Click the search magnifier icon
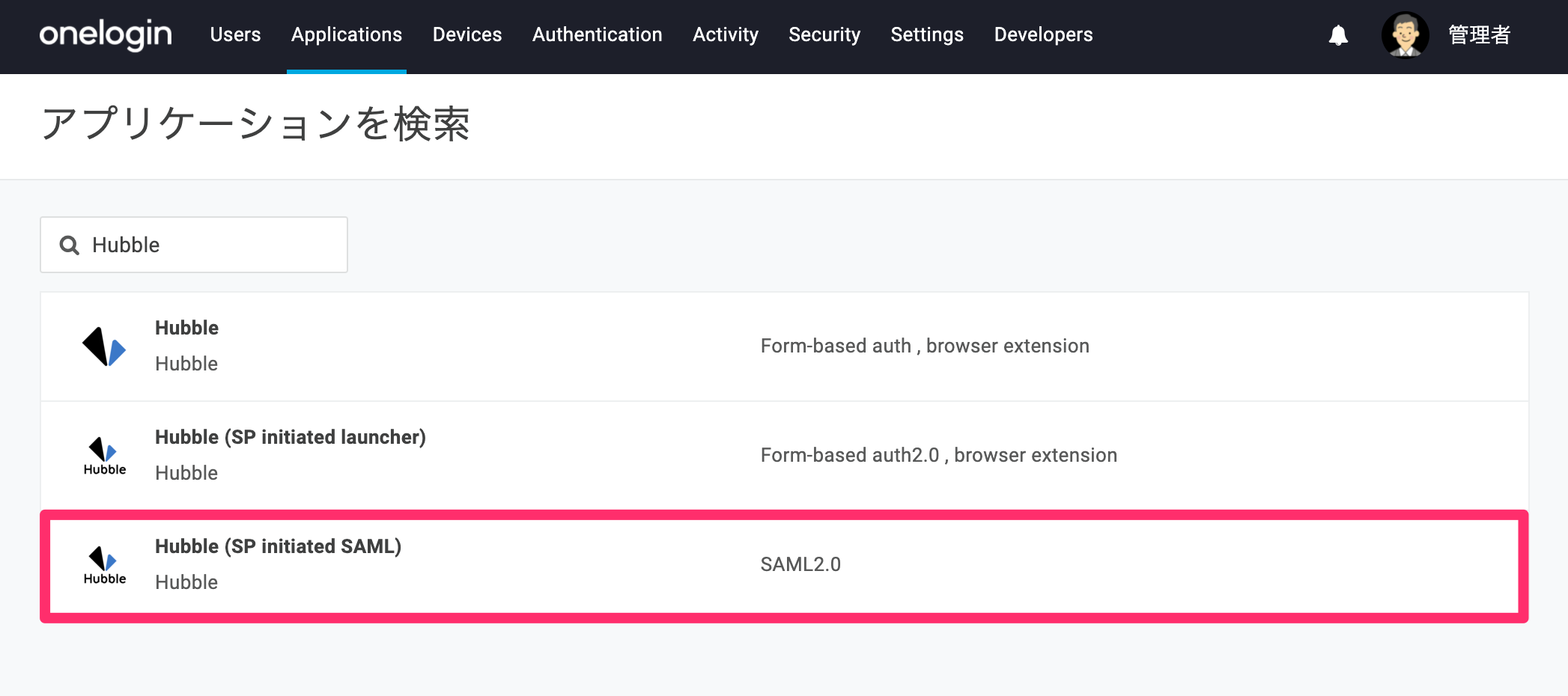The width and height of the screenshot is (1568, 696). click(x=70, y=245)
